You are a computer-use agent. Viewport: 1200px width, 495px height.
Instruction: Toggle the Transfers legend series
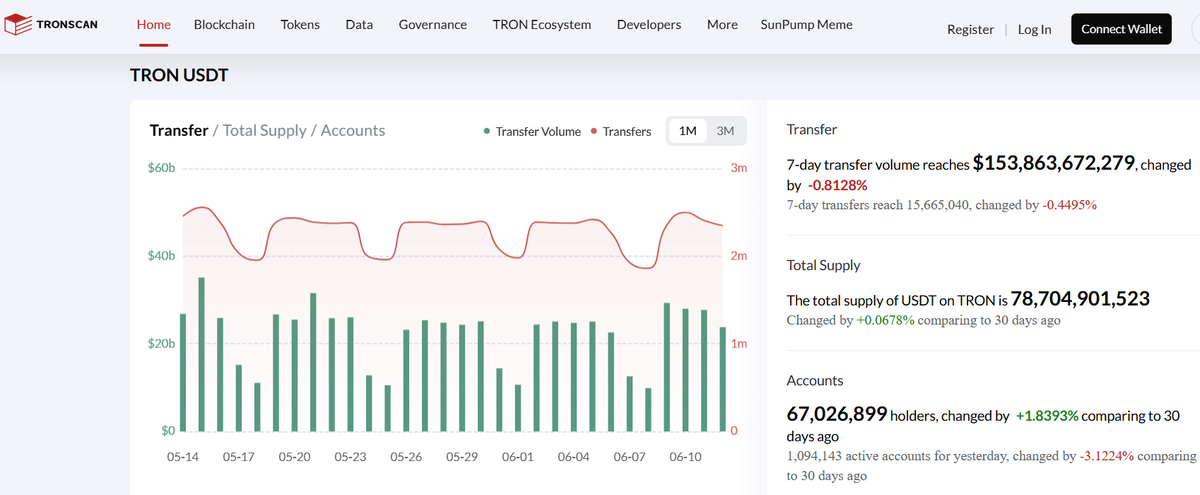pos(621,131)
